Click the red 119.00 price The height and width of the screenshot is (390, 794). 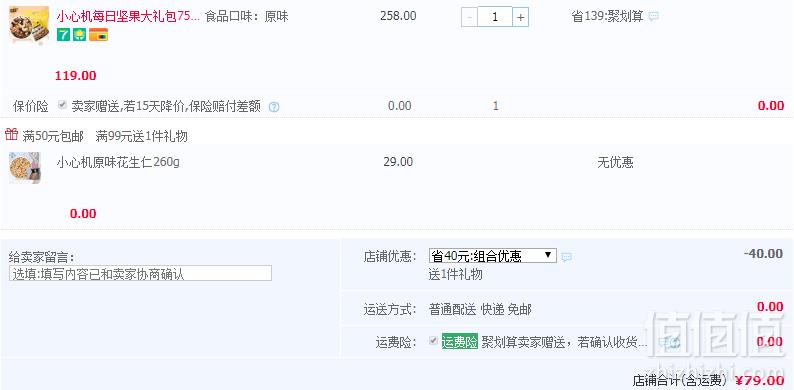(x=75, y=76)
